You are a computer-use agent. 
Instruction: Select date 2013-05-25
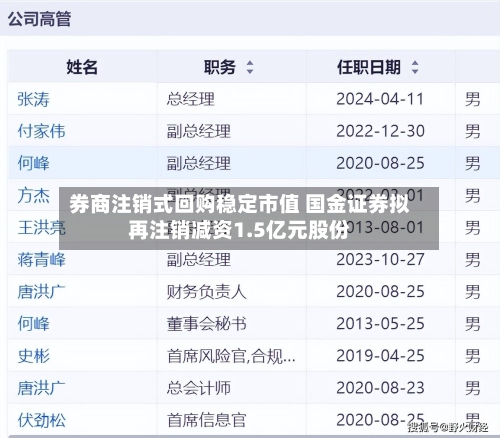pos(380,324)
